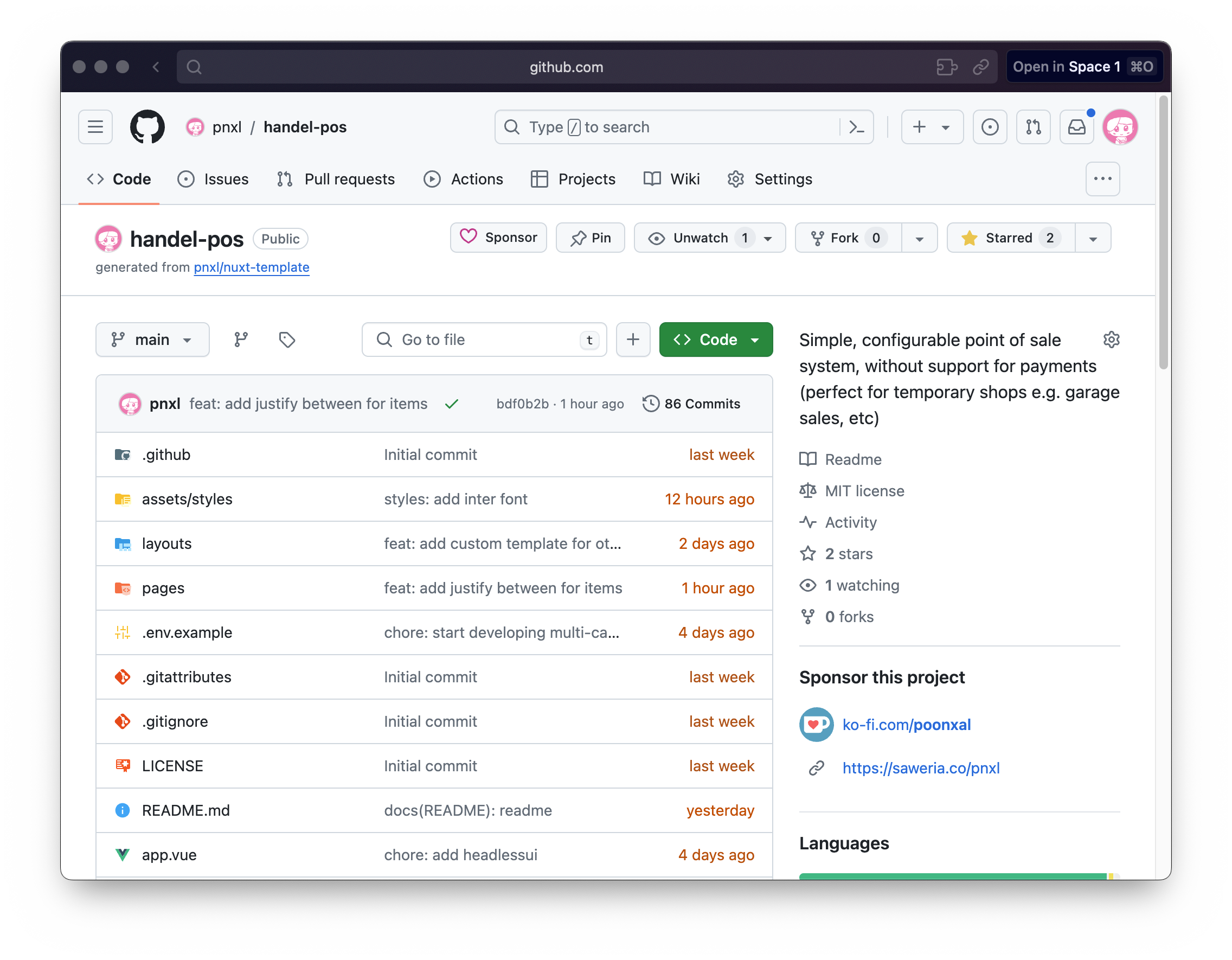Expand the green Code dropdown
The height and width of the screenshot is (960, 1232).
716,340
